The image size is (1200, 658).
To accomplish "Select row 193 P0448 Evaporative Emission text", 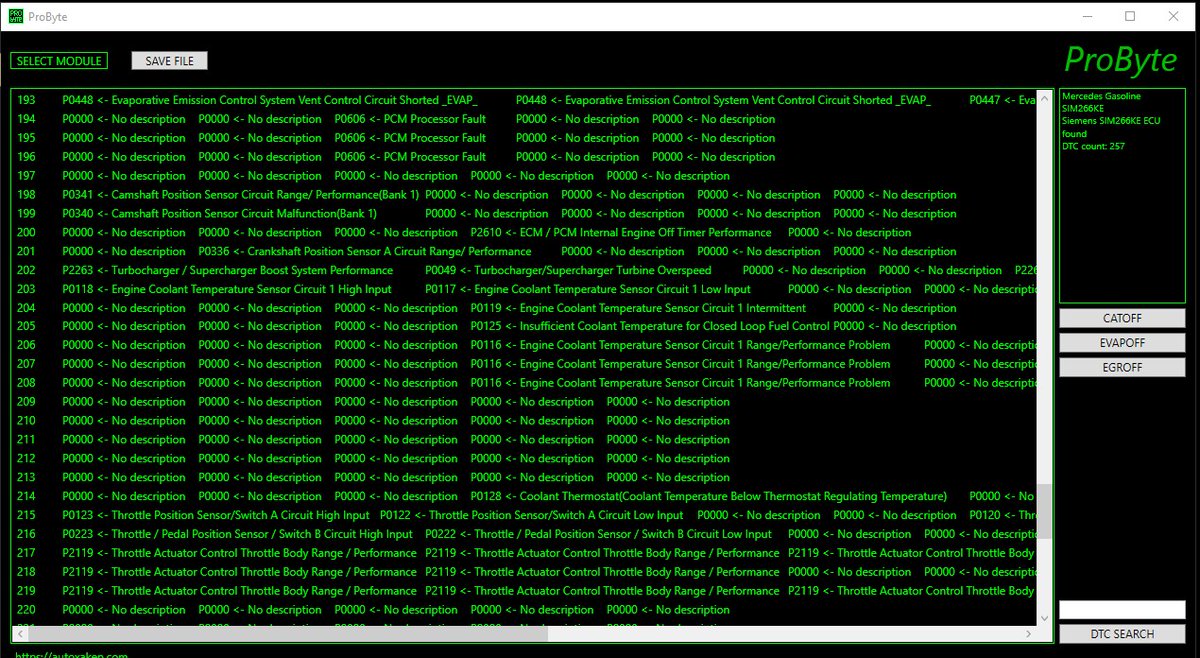I will pyautogui.click(x=270, y=100).
